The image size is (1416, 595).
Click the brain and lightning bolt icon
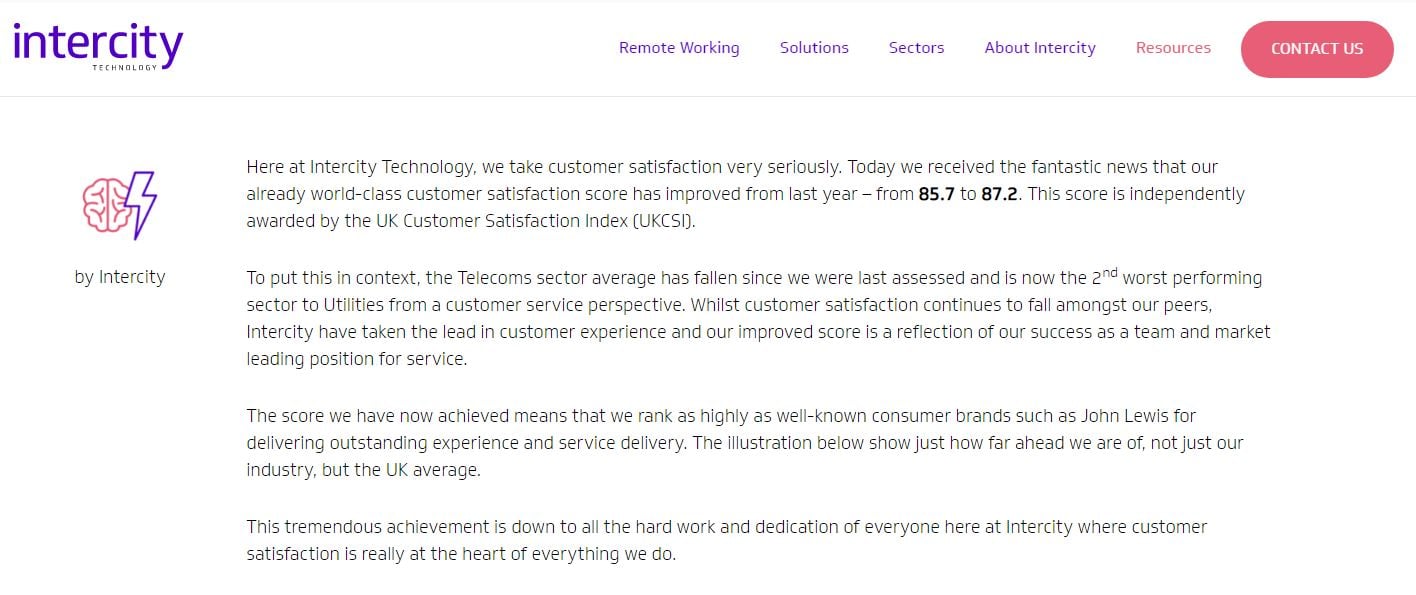tap(120, 205)
